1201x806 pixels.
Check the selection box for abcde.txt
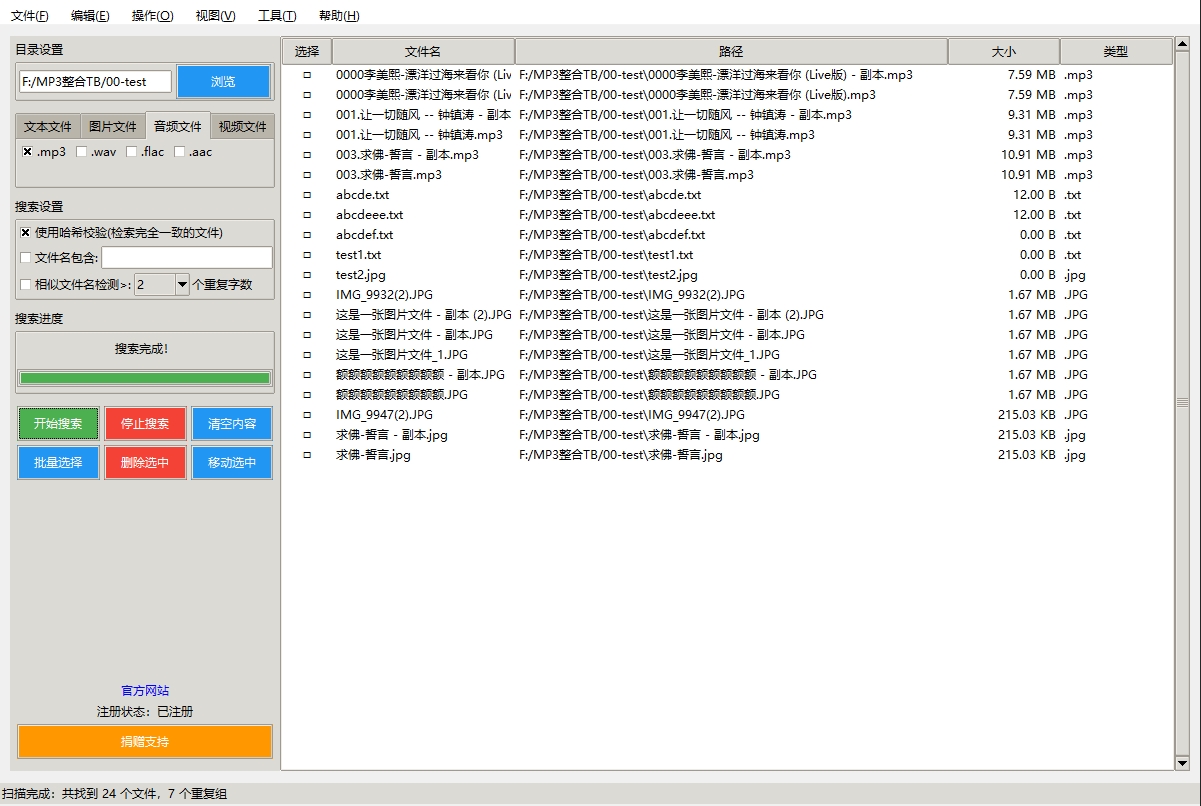pyautogui.click(x=306, y=194)
